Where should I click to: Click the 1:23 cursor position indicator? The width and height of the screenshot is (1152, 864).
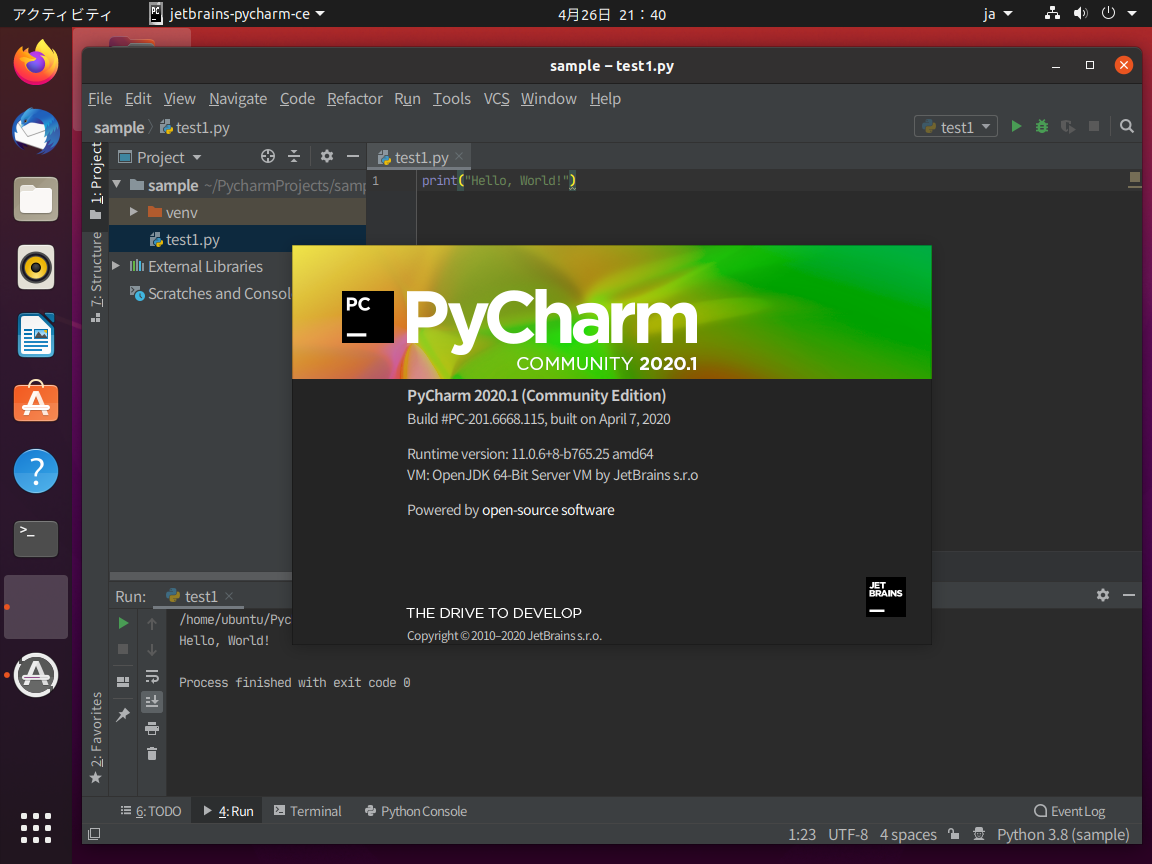[802, 835]
